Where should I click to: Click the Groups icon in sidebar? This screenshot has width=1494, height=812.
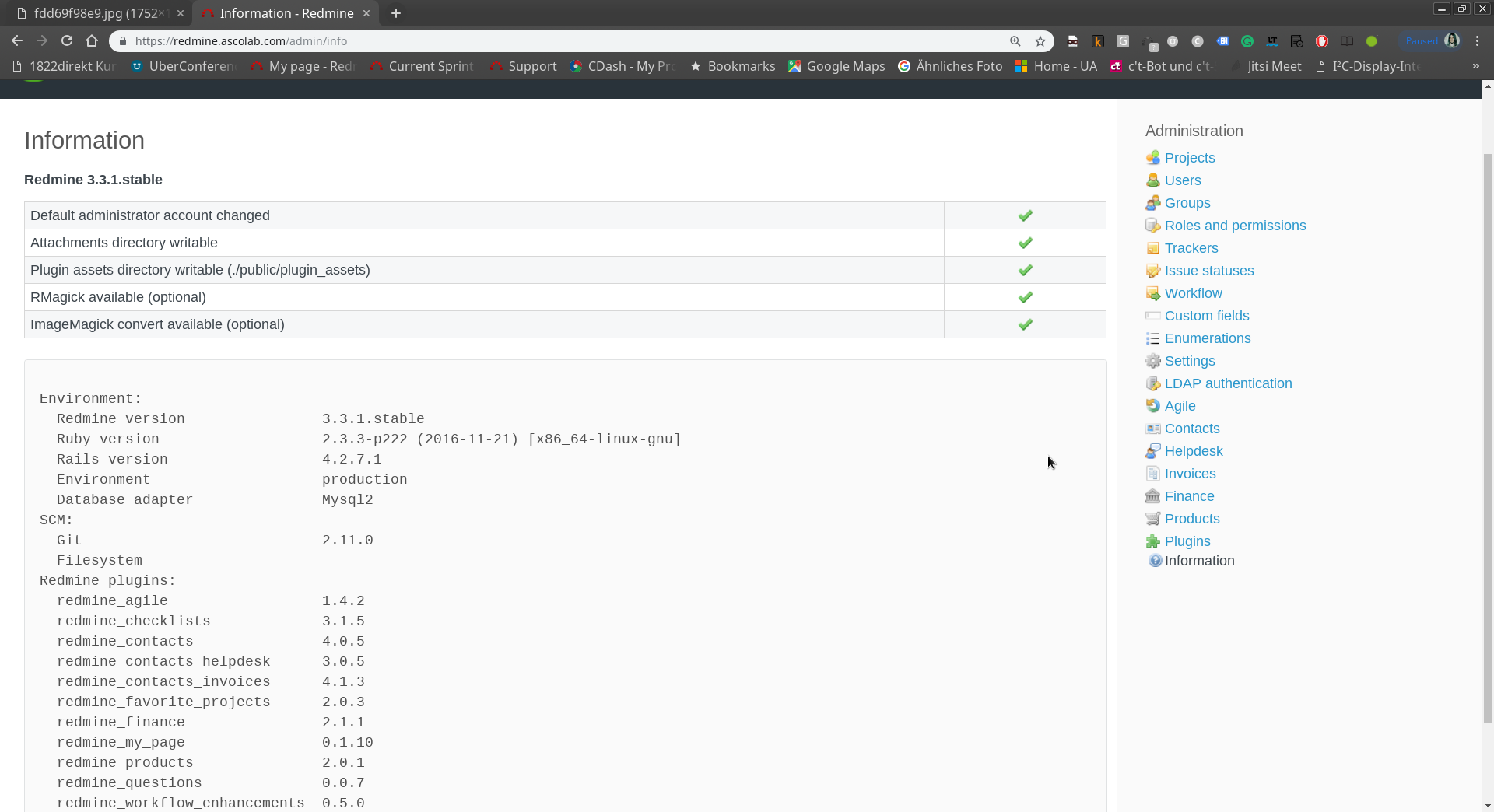[1152, 203]
